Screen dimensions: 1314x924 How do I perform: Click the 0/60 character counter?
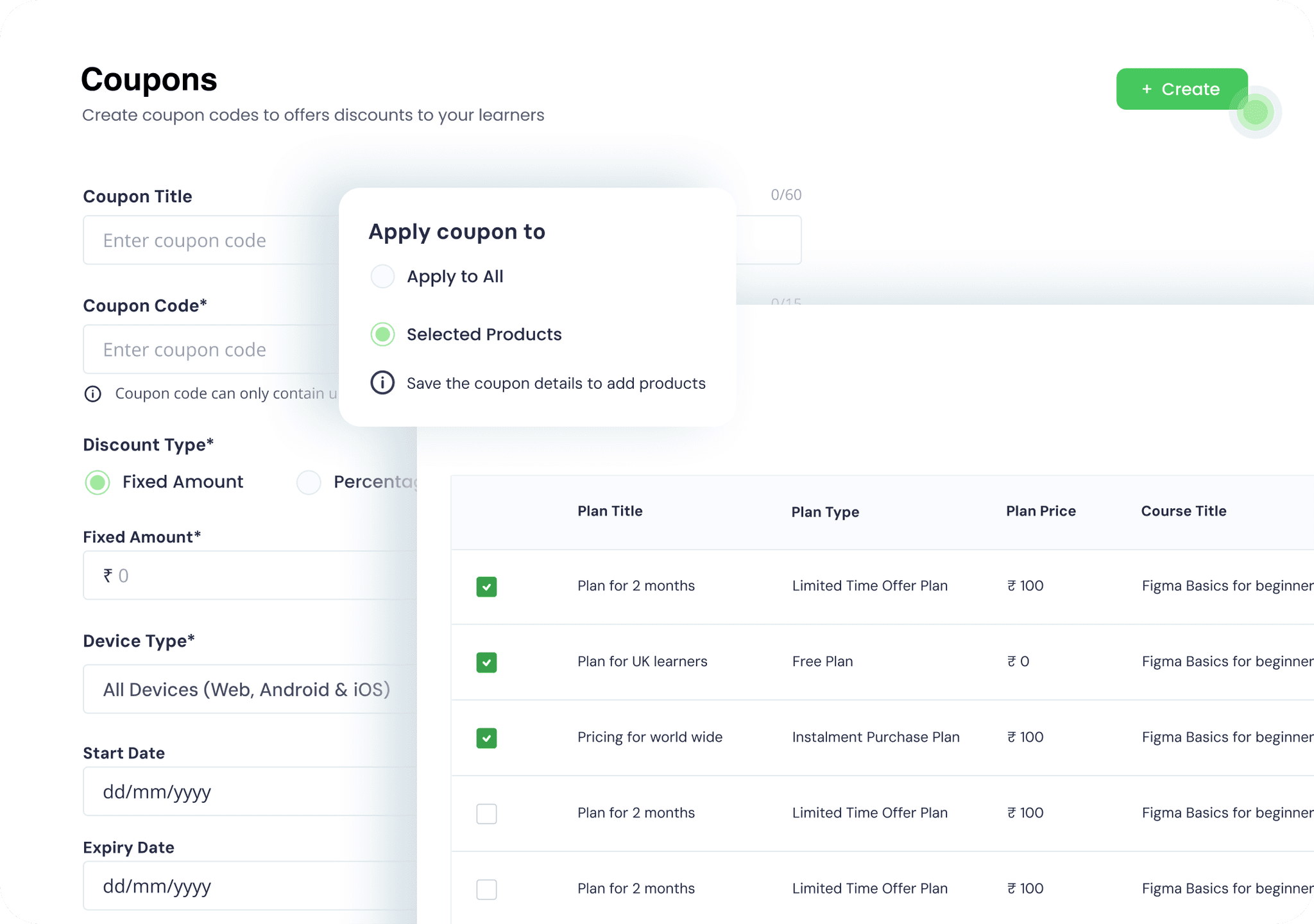786,195
